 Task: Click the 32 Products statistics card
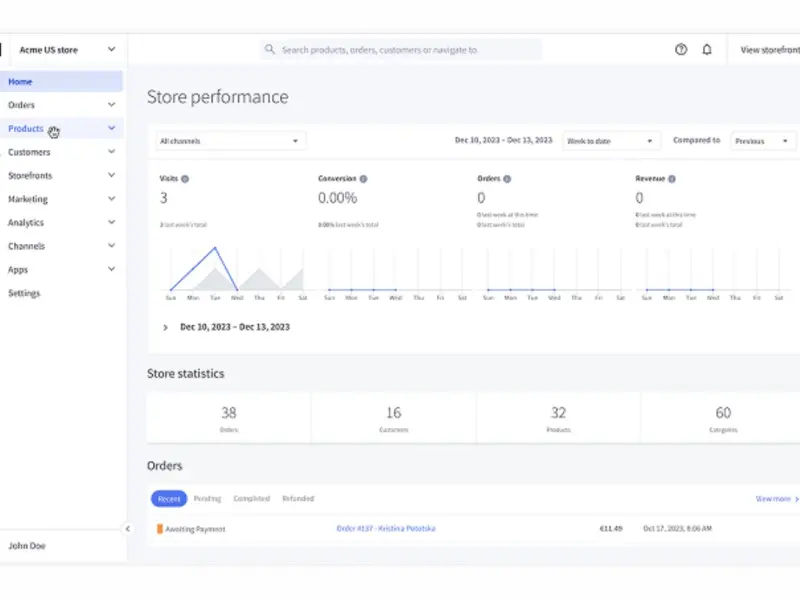[x=559, y=418]
